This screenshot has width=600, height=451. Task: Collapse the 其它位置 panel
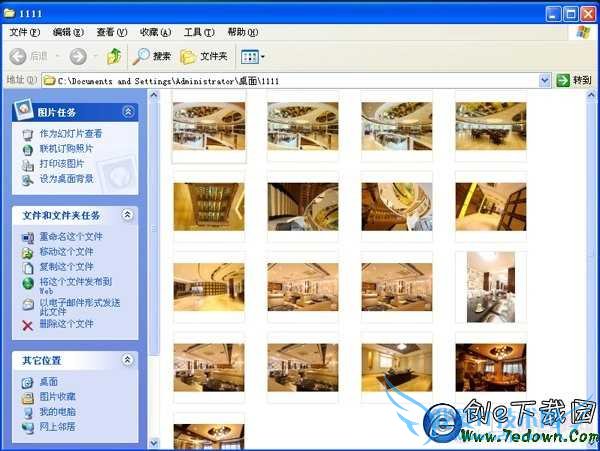pyautogui.click(x=127, y=360)
